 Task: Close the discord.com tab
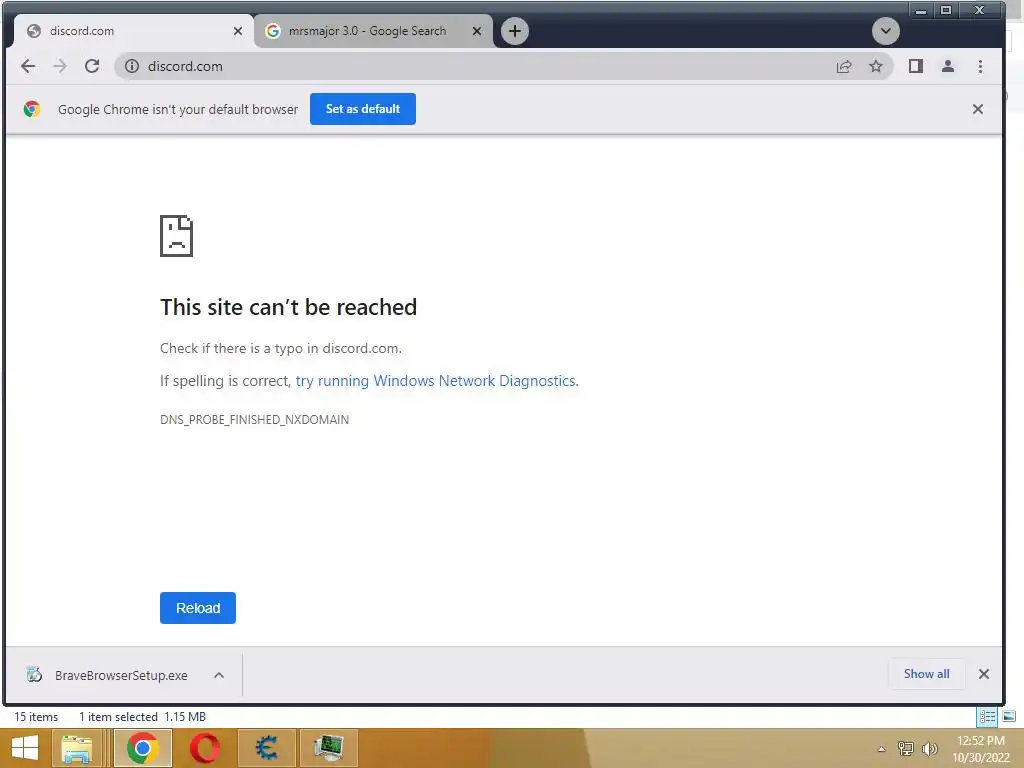238,31
